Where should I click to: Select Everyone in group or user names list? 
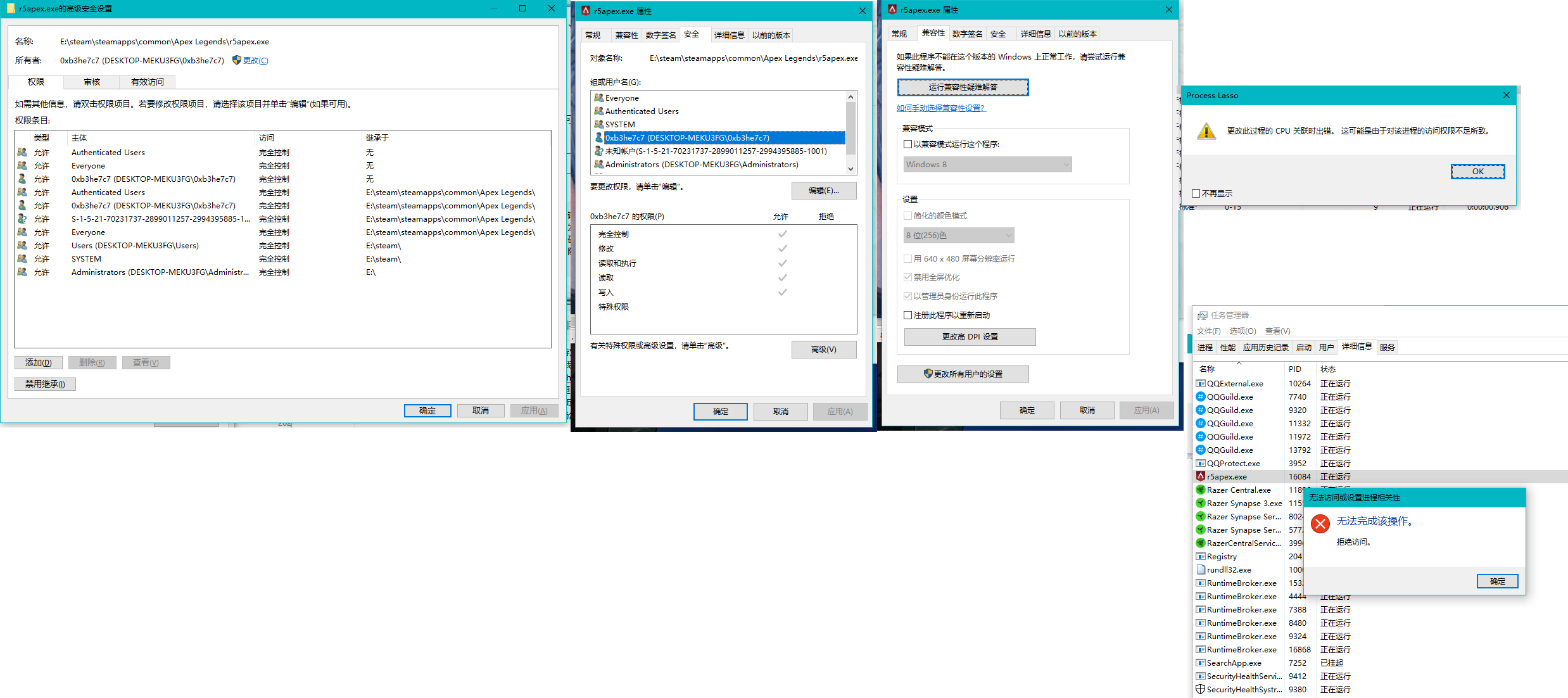622,98
